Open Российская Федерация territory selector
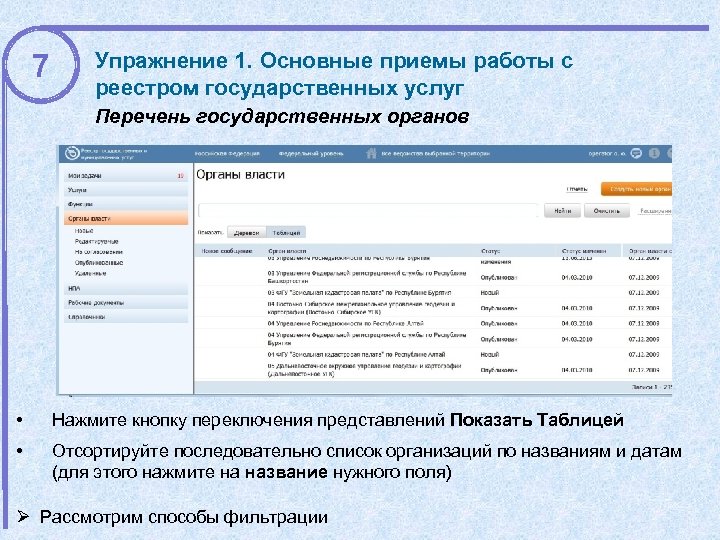This screenshot has width=720, height=540. tap(227, 153)
